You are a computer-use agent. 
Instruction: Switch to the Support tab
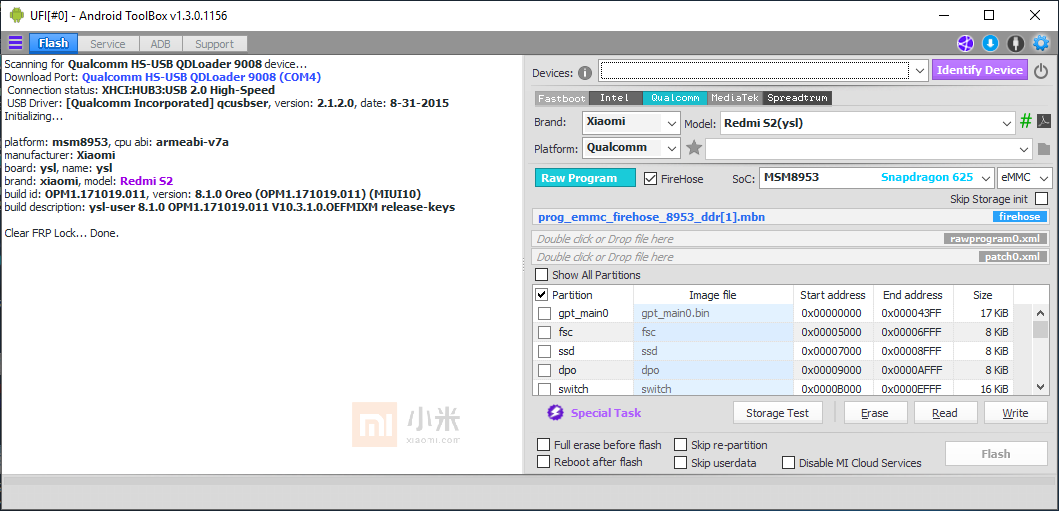214,44
